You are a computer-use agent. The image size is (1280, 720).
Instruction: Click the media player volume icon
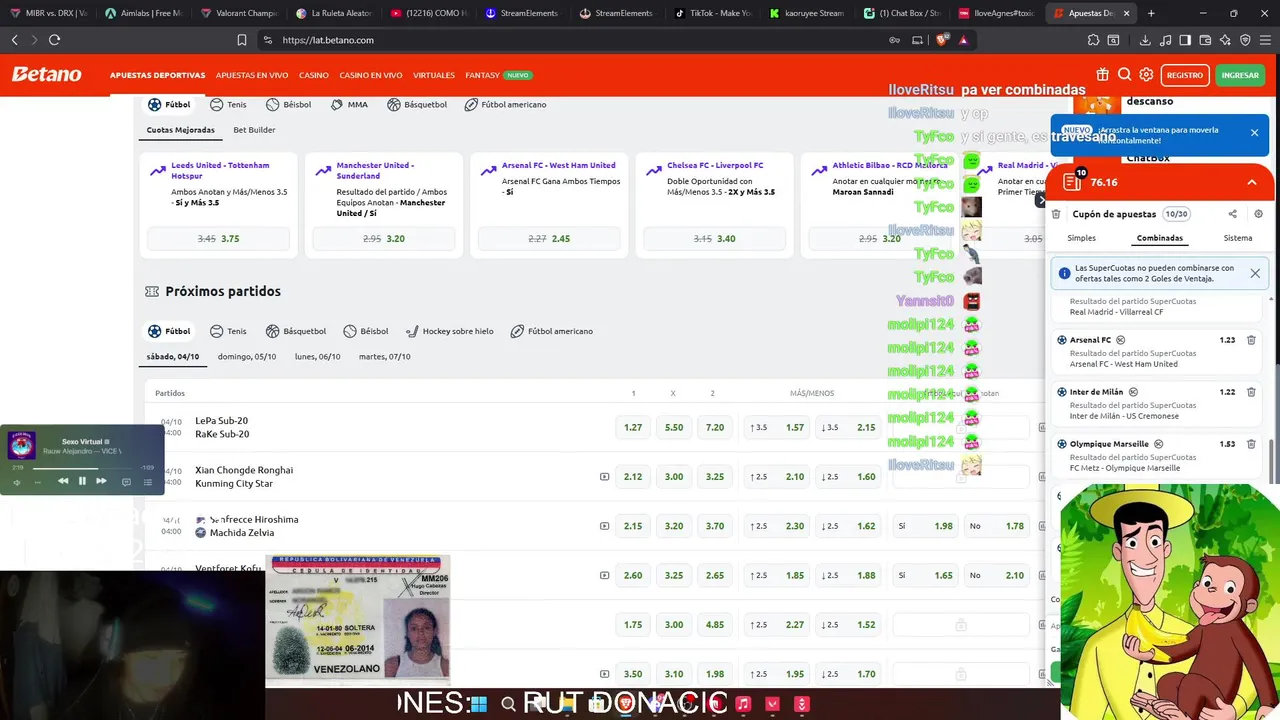coord(17,482)
